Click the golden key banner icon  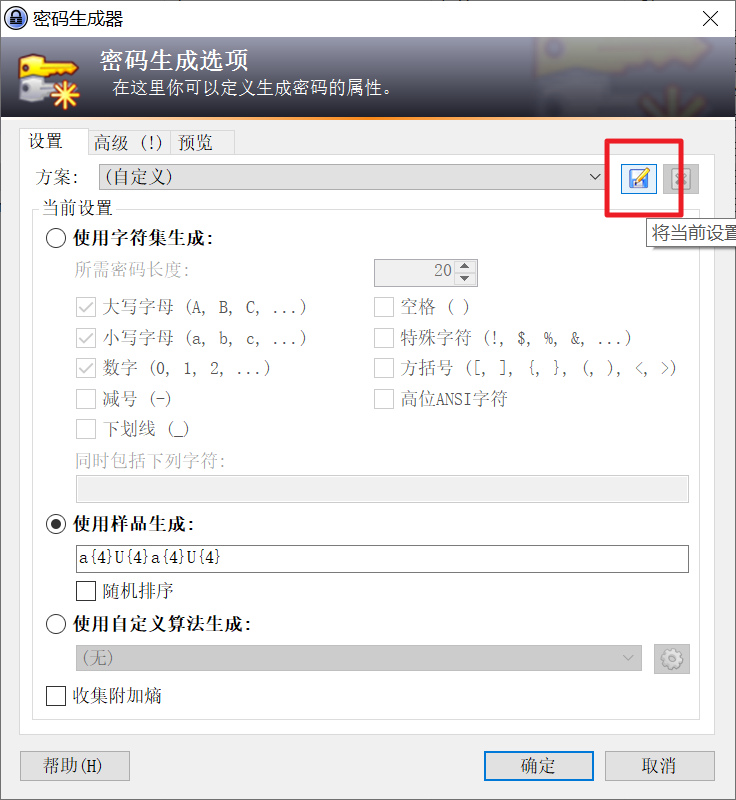49,81
